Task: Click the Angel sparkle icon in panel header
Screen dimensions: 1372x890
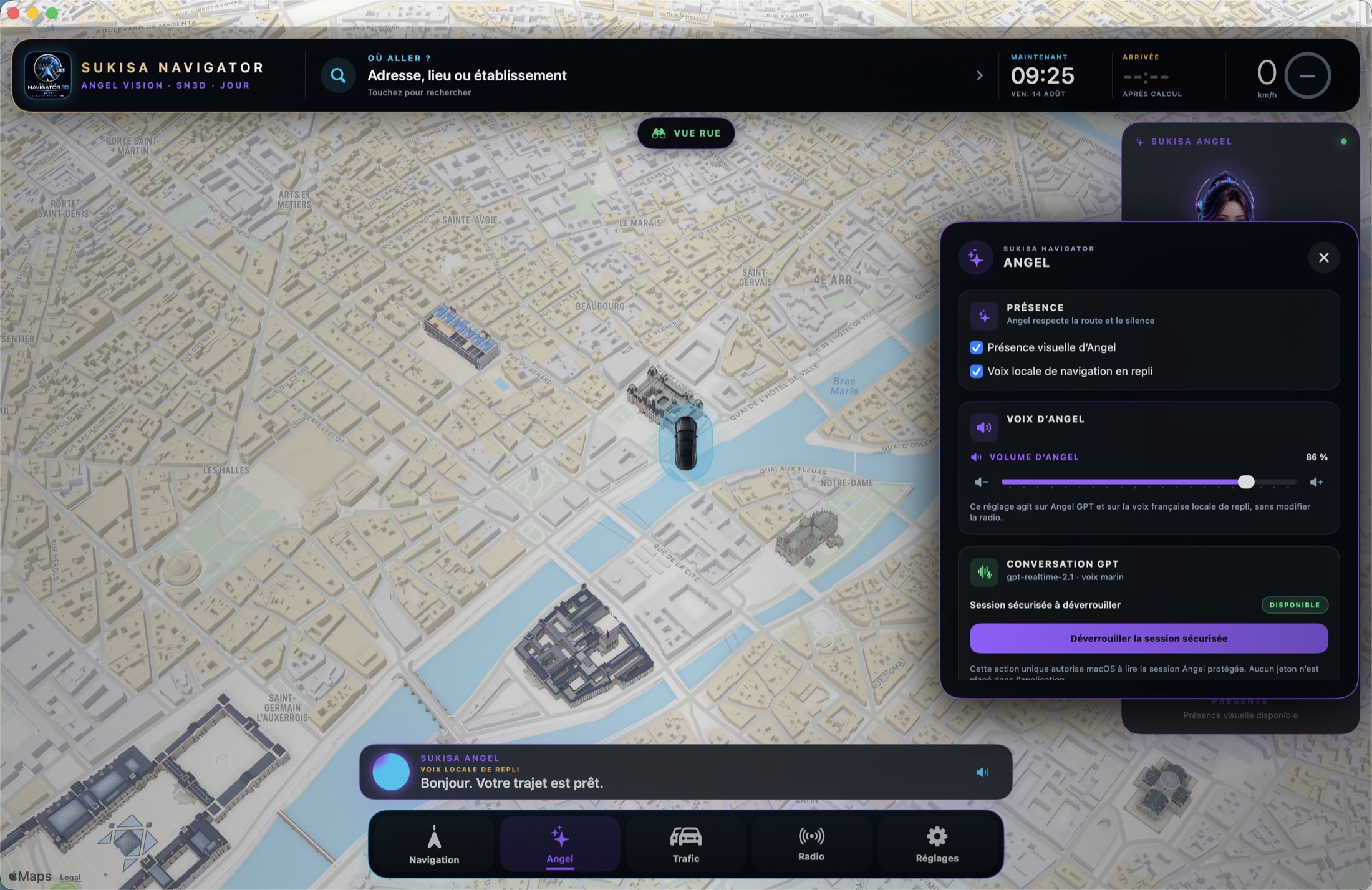Action: tap(976, 257)
